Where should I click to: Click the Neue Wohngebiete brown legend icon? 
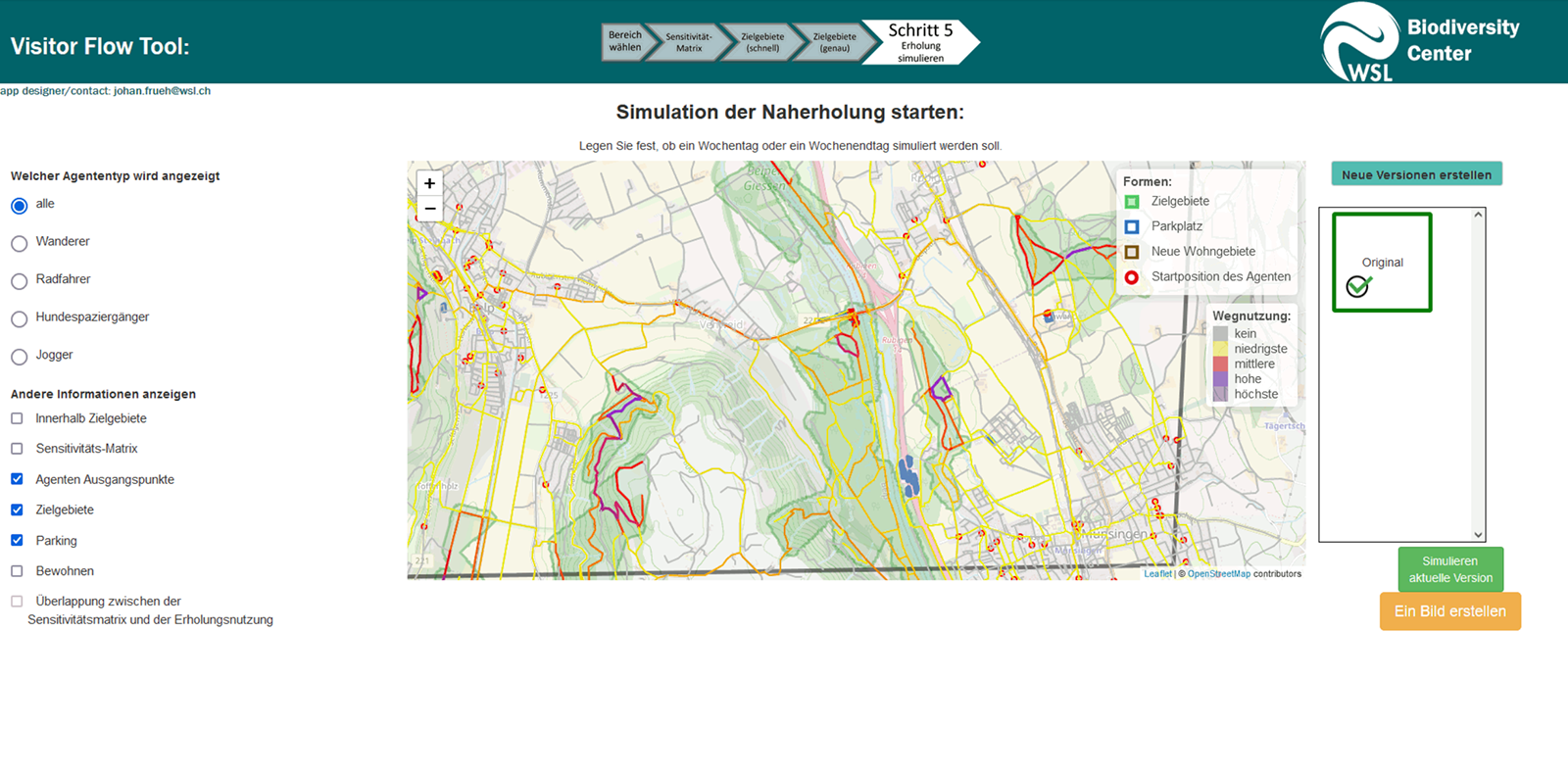pyautogui.click(x=1132, y=252)
